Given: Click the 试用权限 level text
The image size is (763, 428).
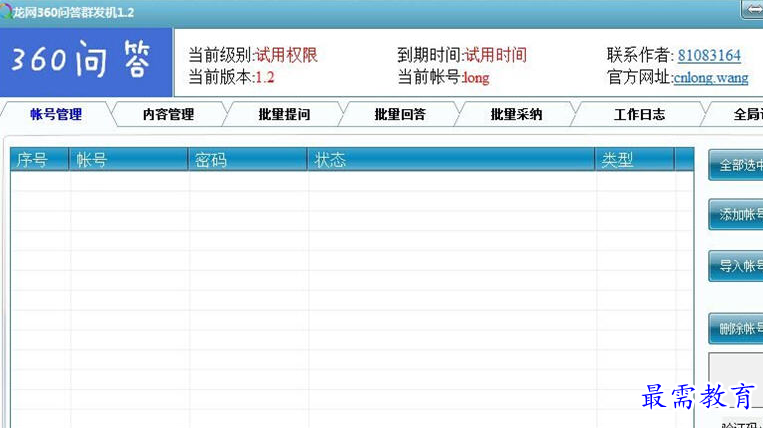Looking at the screenshot, I should coord(287,55).
